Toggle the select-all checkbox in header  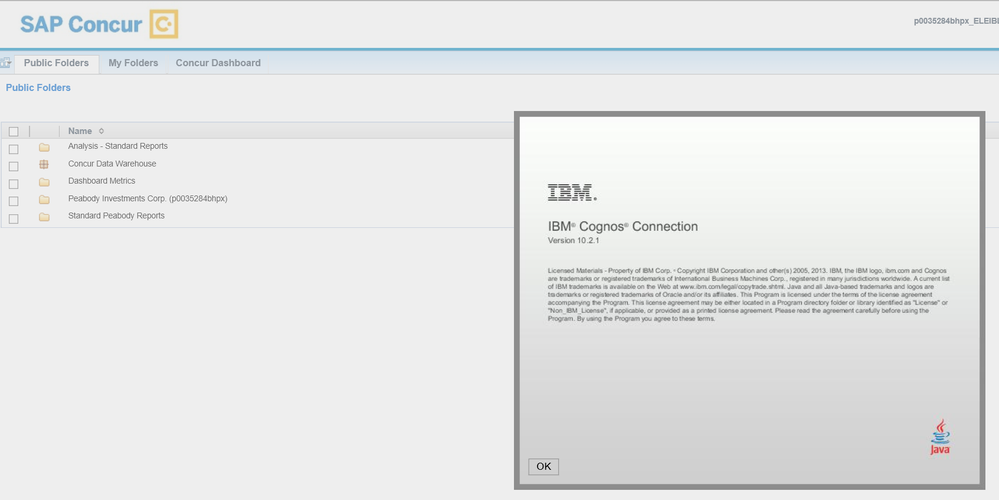(13, 131)
